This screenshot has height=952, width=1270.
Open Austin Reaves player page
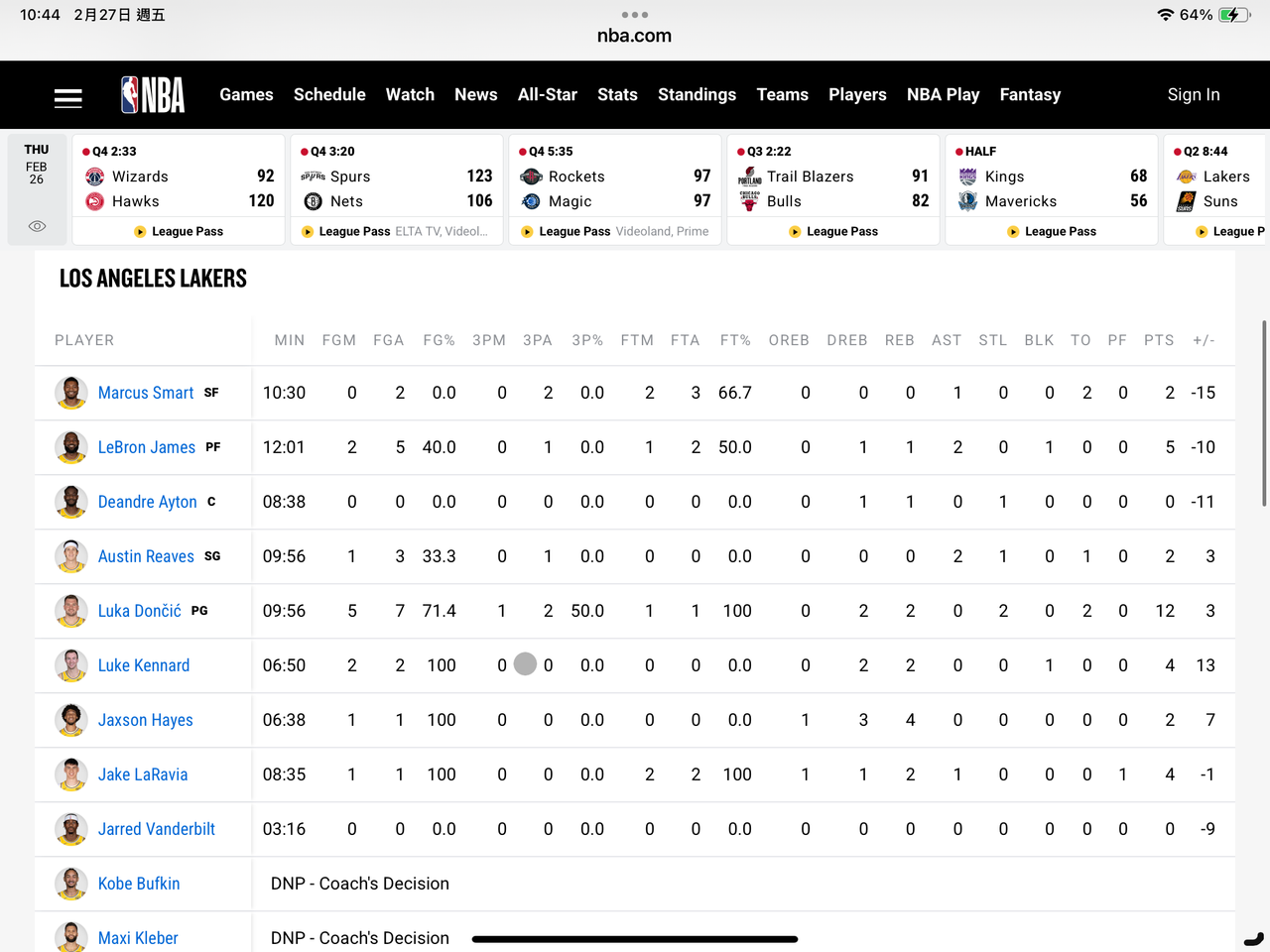click(146, 556)
